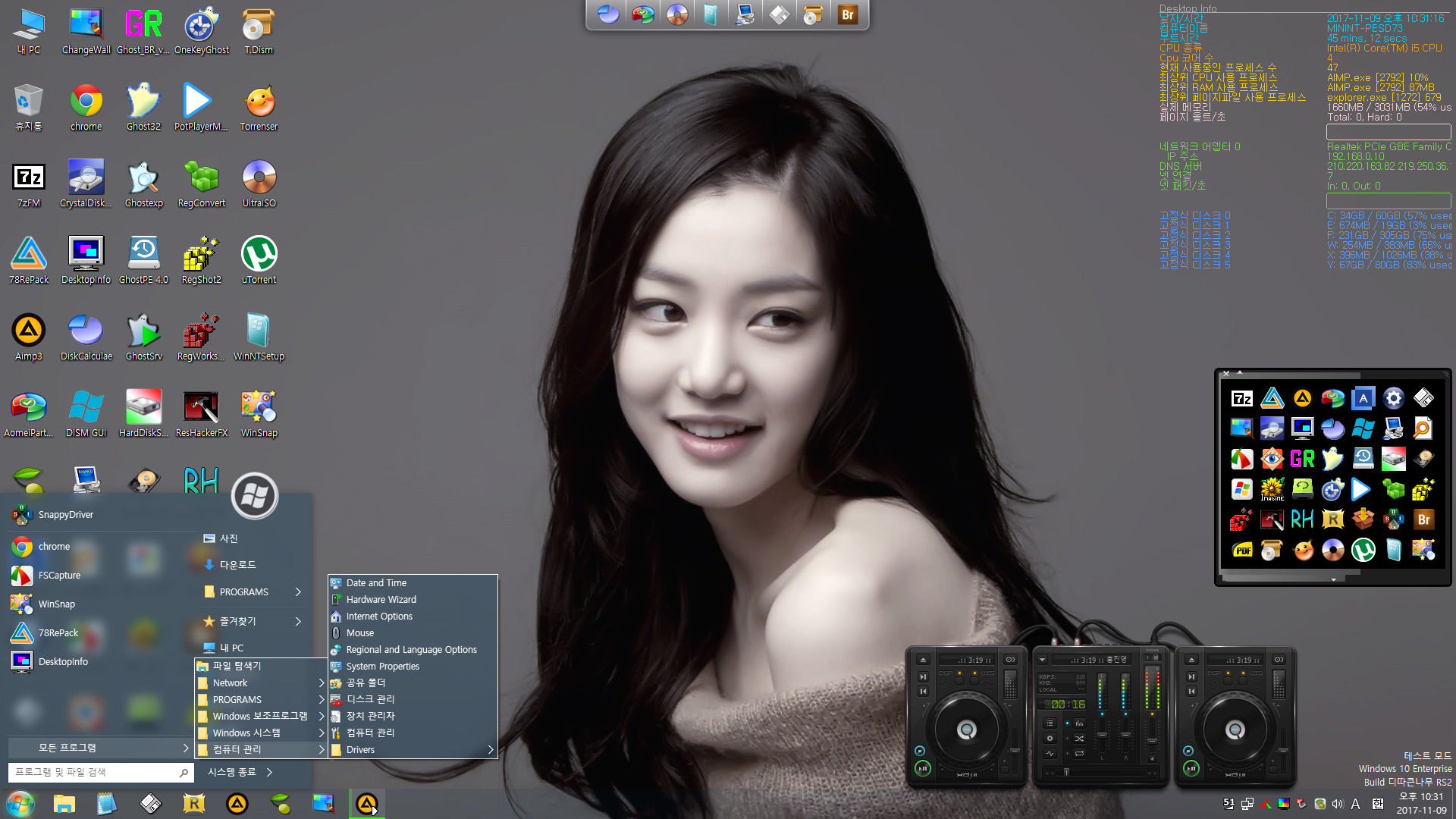This screenshot has height=819, width=1456.
Task: Toggle mute speaker button in AIMP mixer
Action: tap(1152, 758)
